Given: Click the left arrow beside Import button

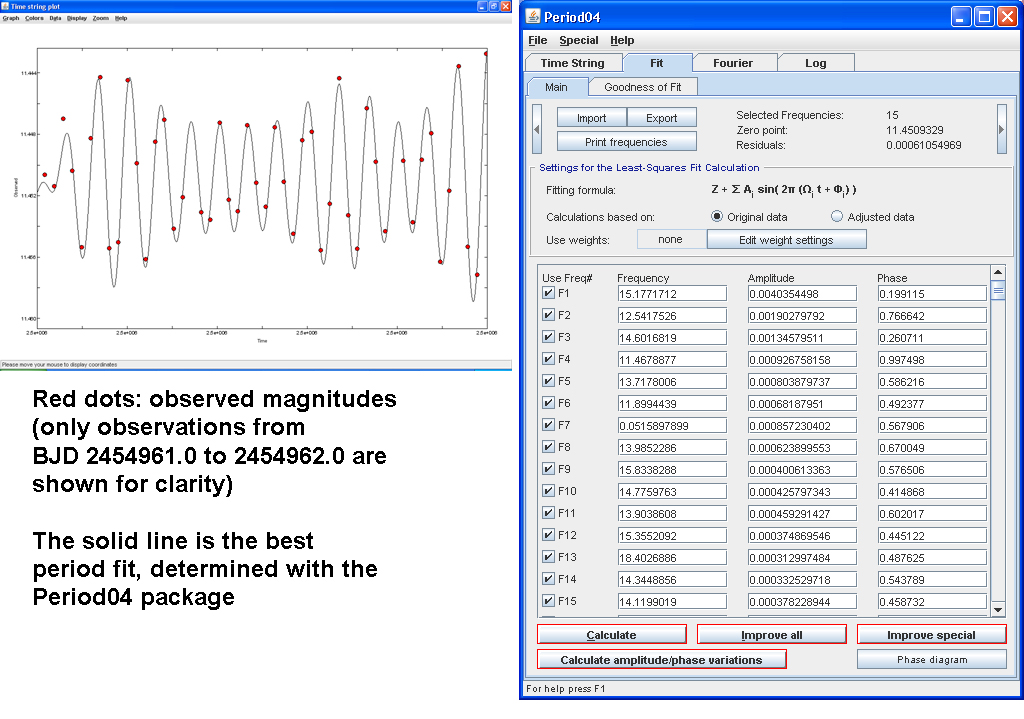Looking at the screenshot, I should point(537,129).
